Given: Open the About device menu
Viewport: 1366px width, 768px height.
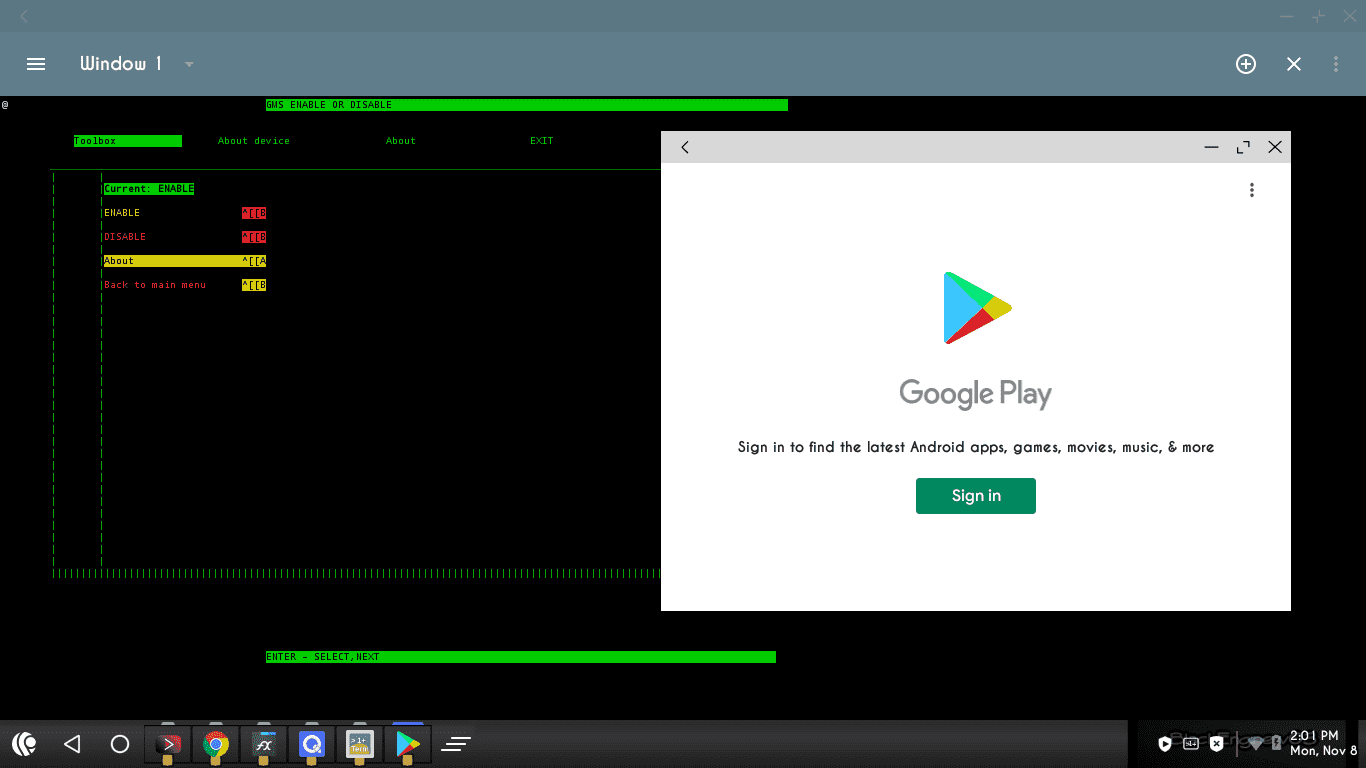Looking at the screenshot, I should coord(254,141).
